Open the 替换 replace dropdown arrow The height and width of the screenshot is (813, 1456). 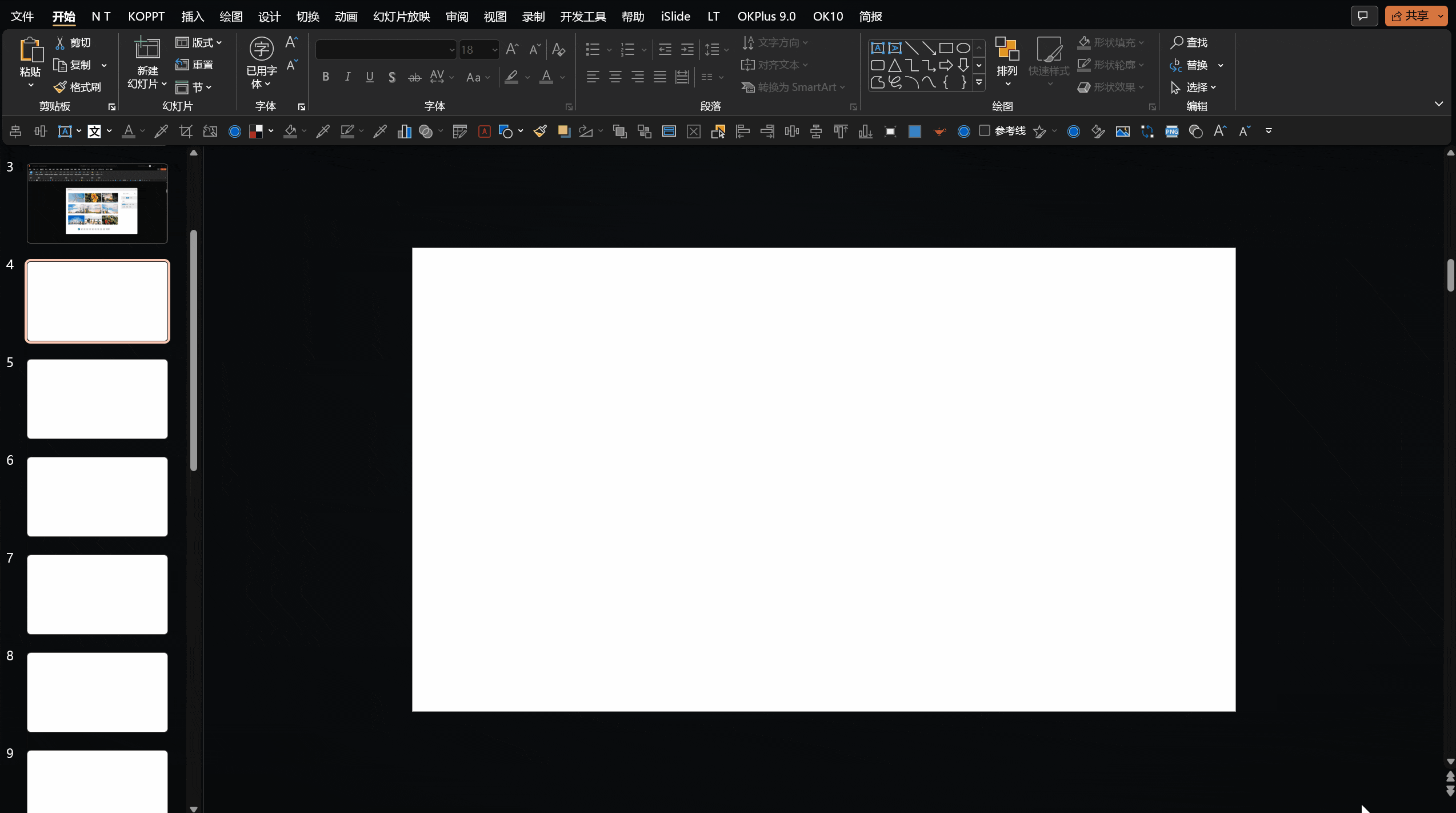[x=1221, y=65]
